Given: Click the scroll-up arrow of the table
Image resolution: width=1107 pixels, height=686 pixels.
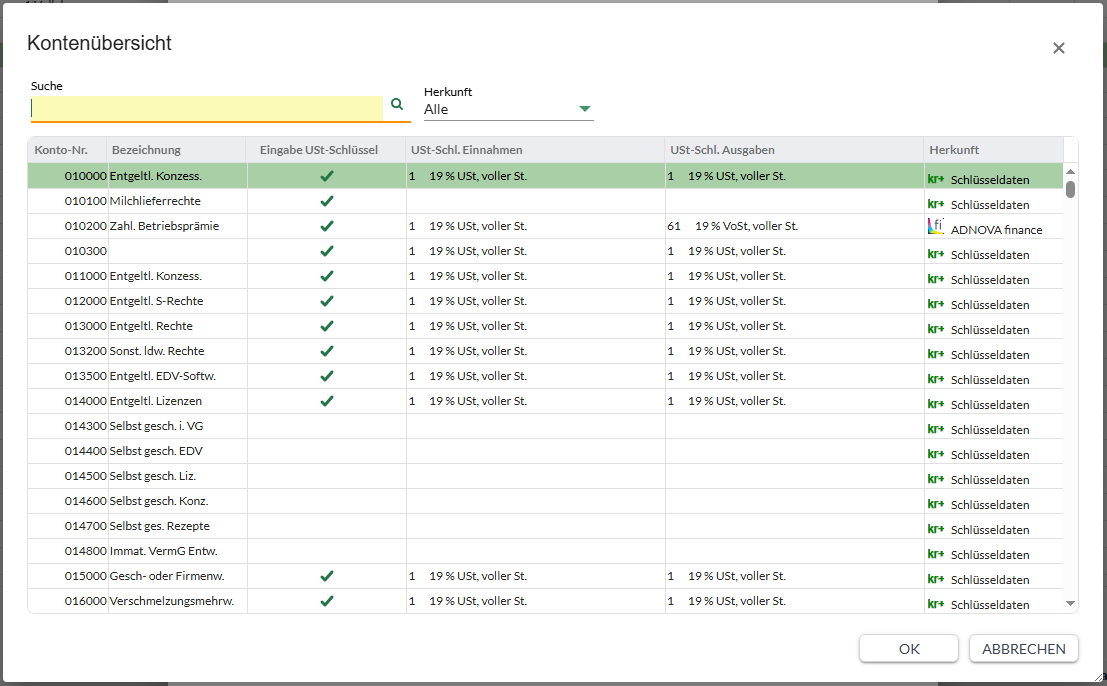Looking at the screenshot, I should 1070,172.
